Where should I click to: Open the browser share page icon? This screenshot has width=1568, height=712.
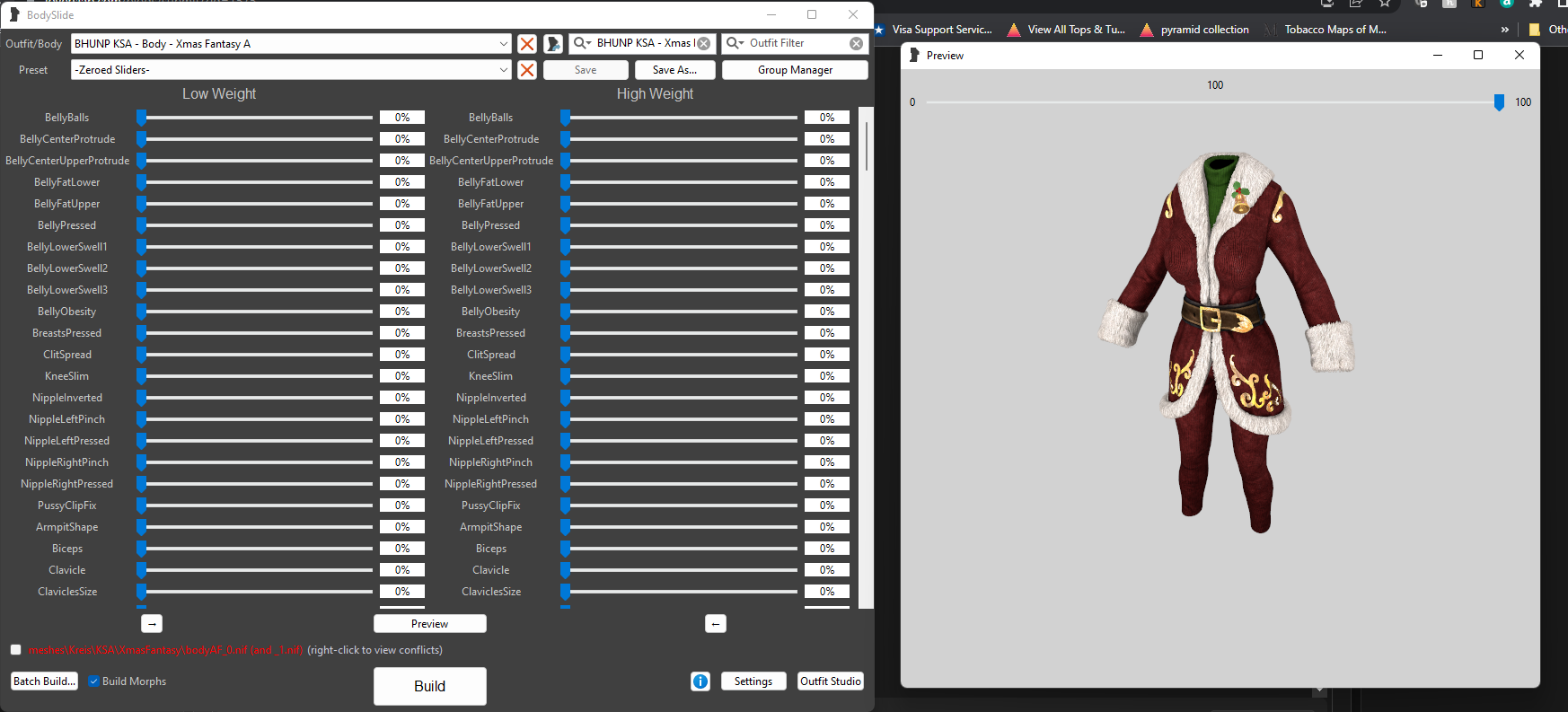(1356, 4)
